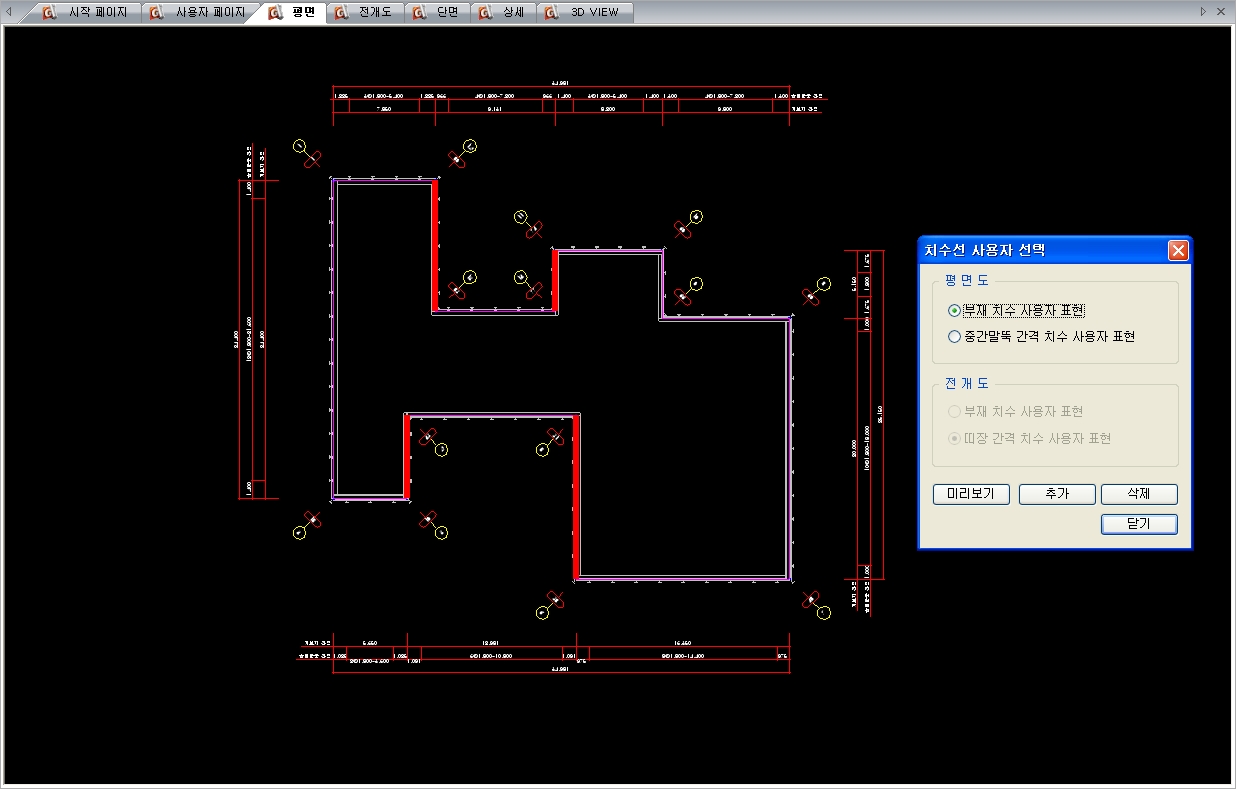This screenshot has height=789, width=1236.
Task: Click the 닫기 button in the dialog
Action: coord(1138,524)
